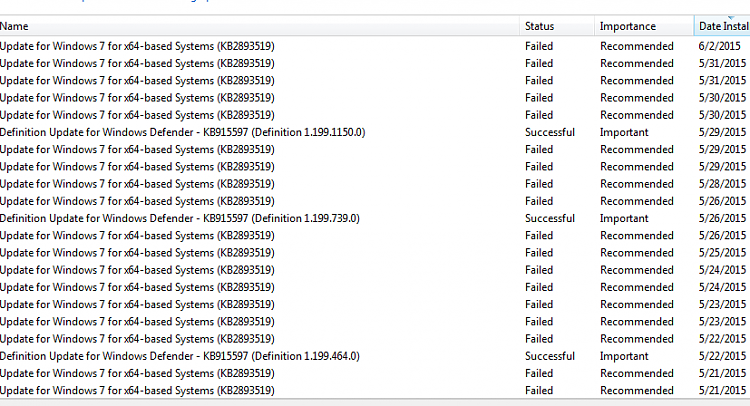This screenshot has width=750, height=406.
Task: Select the KB2893519 update dated 5/28/2015
Action: [137, 184]
